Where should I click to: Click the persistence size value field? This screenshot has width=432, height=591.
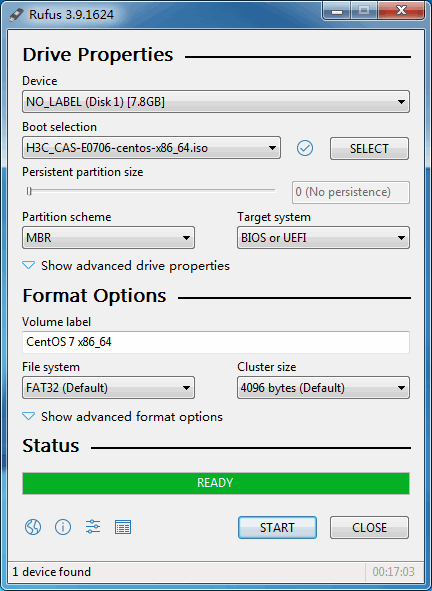coord(351,192)
